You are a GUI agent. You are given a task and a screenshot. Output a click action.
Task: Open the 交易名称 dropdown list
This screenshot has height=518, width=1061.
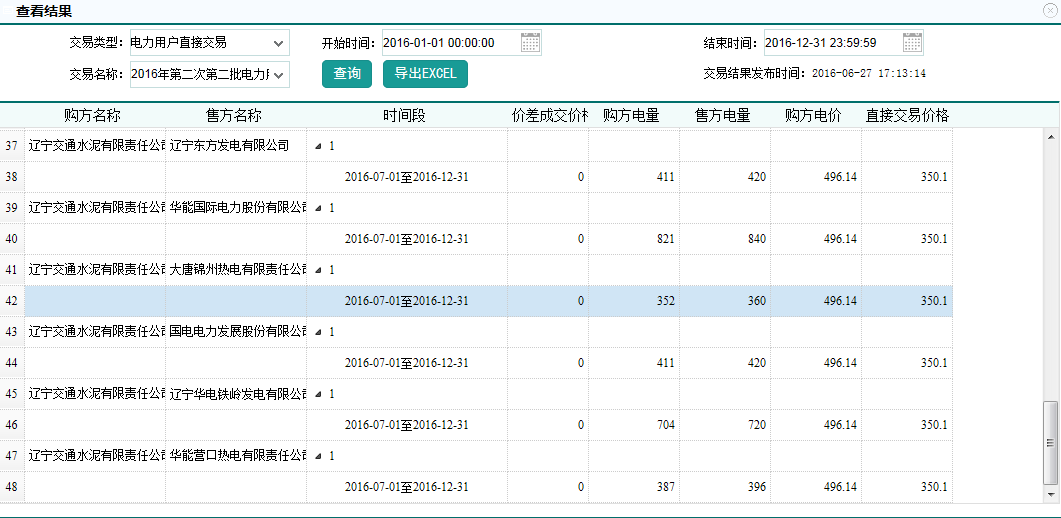pos(279,74)
